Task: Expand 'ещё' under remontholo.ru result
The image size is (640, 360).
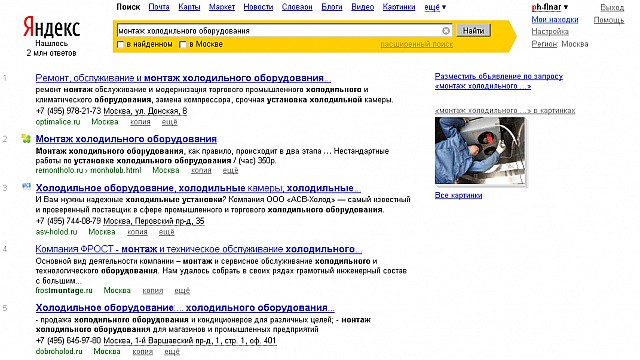Action: [230, 170]
